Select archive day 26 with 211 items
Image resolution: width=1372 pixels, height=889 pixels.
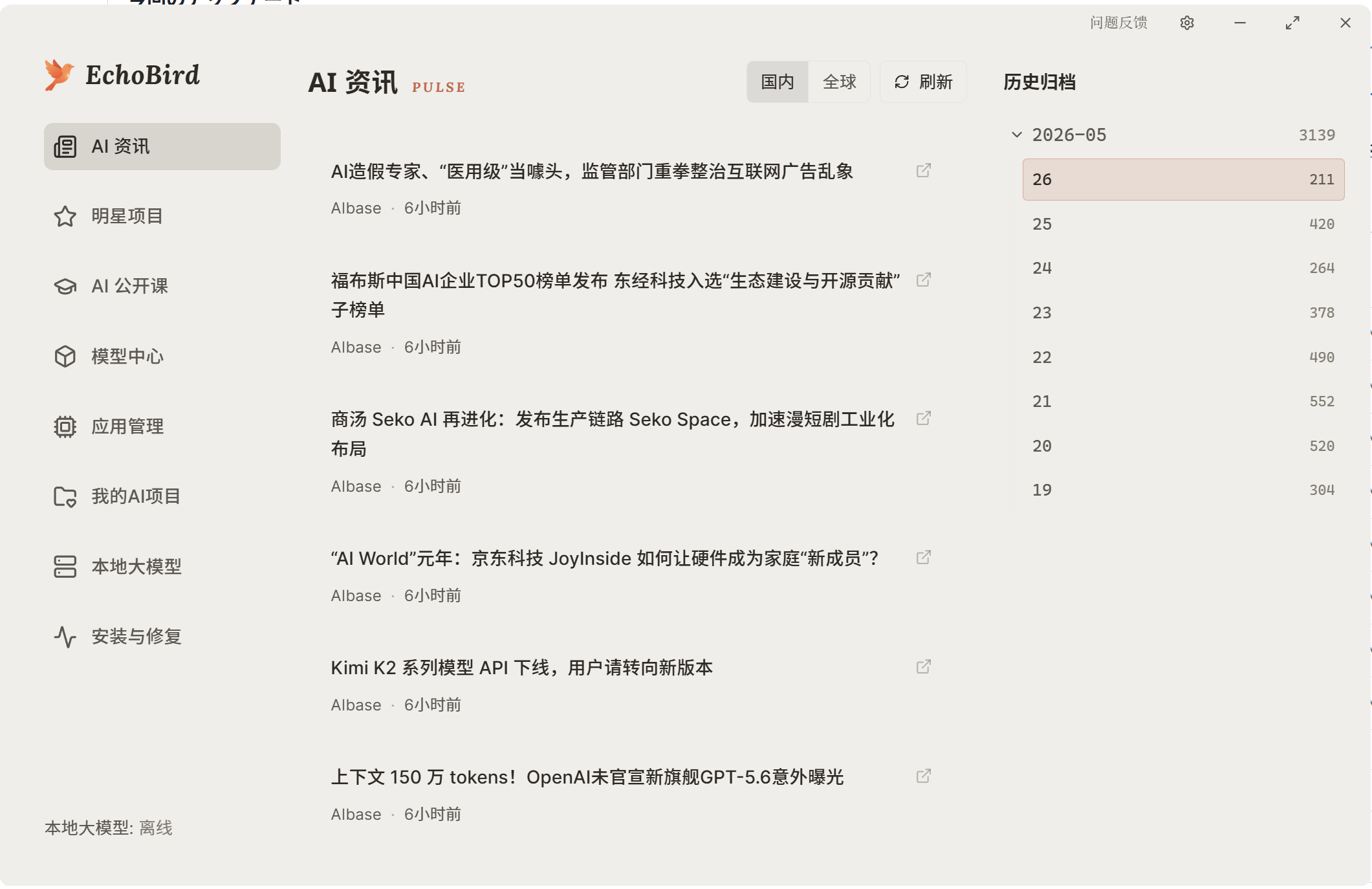pyautogui.click(x=1183, y=179)
